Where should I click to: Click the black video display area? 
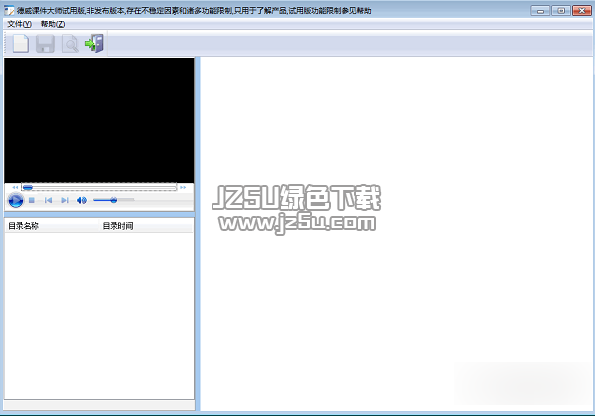click(99, 120)
